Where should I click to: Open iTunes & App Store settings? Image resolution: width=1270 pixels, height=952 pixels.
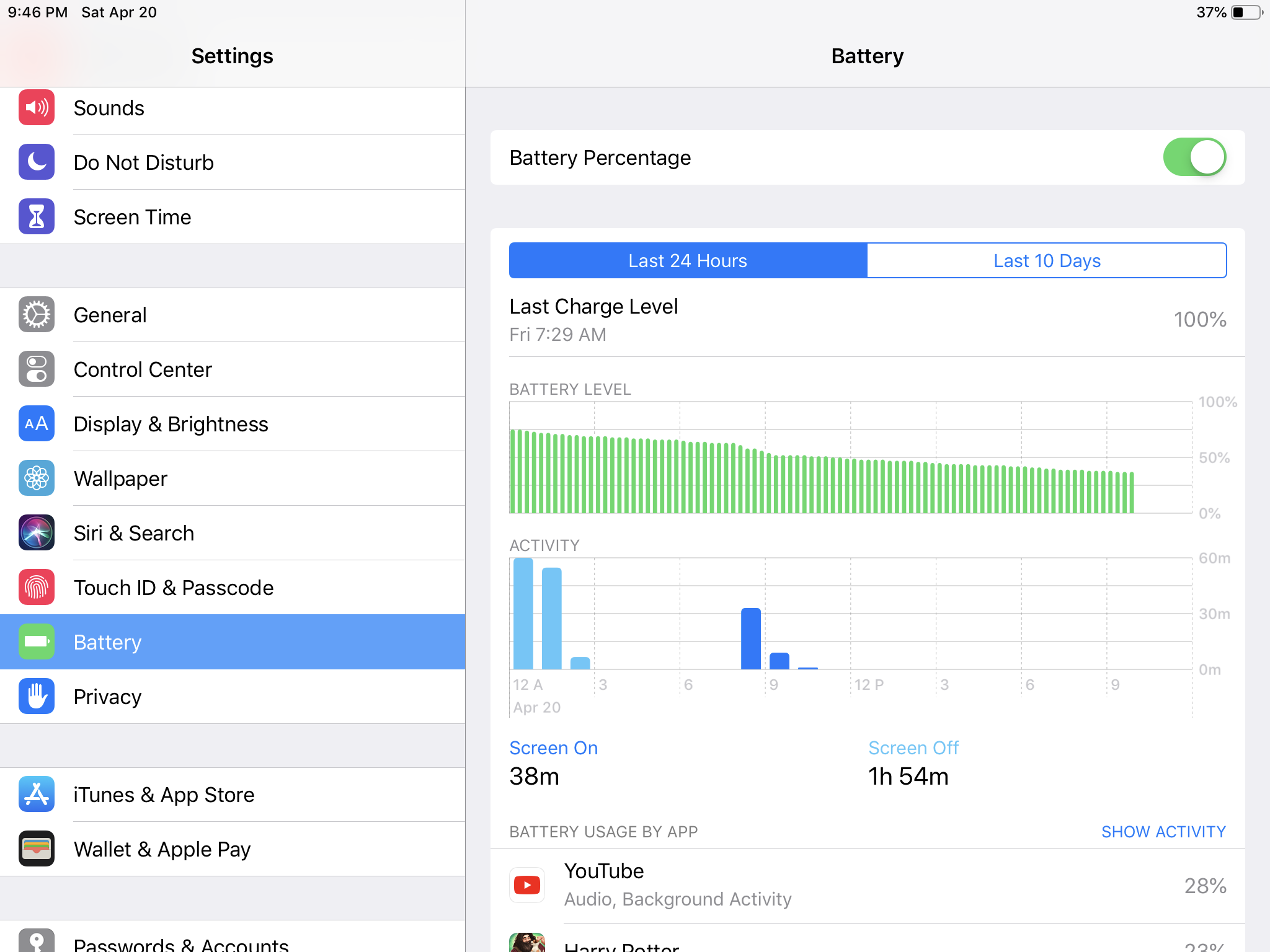pos(233,795)
